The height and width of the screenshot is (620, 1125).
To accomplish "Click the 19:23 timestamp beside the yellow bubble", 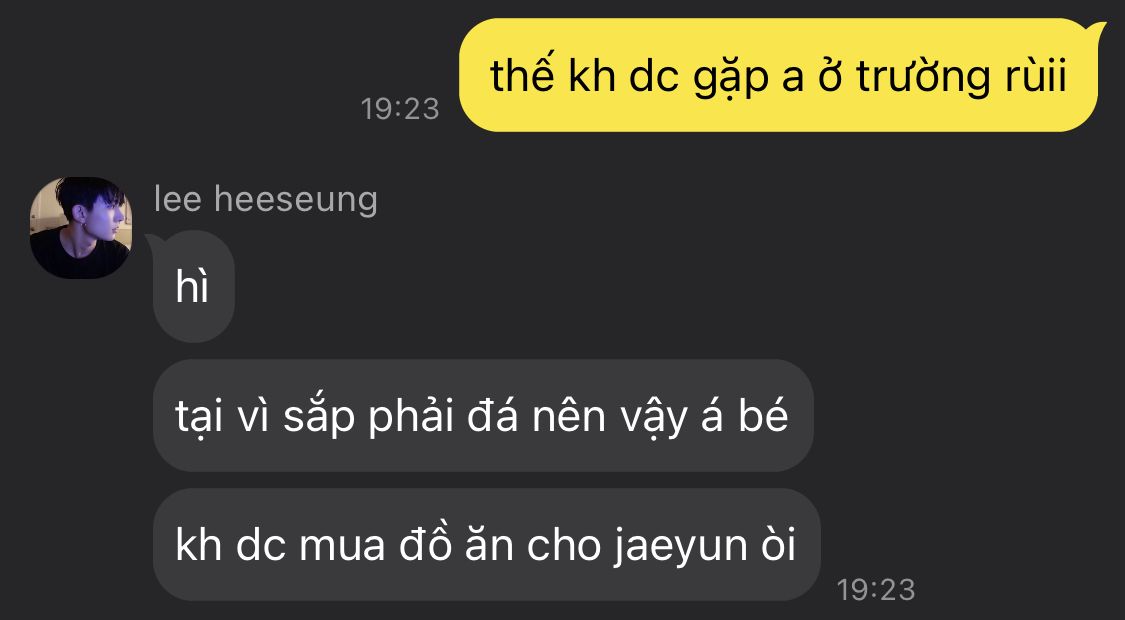I will click(400, 109).
